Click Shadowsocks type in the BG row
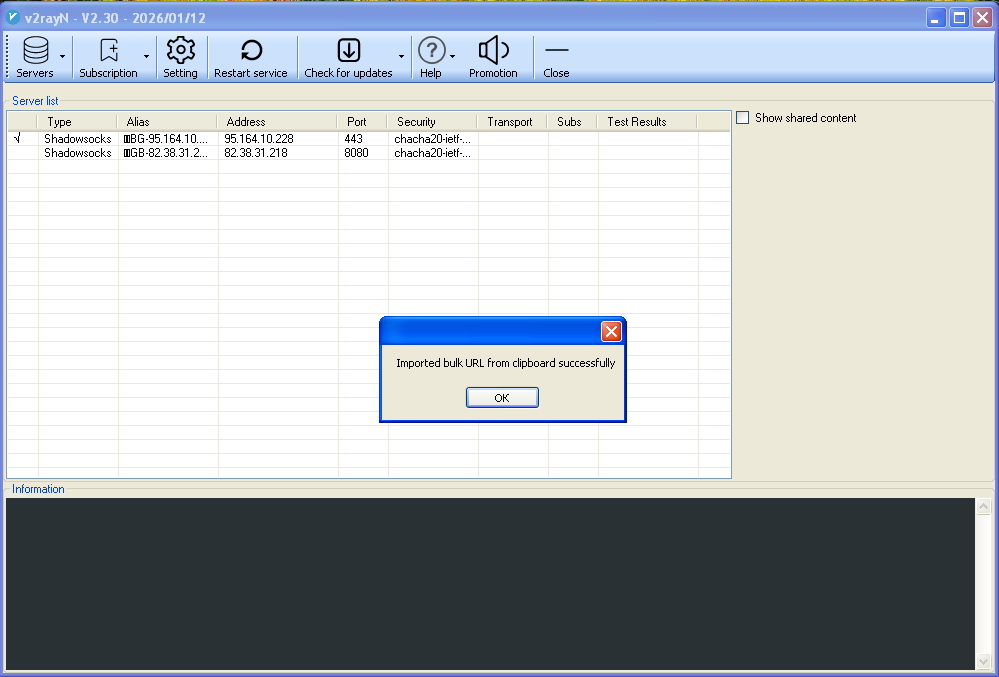Image resolution: width=999 pixels, height=677 pixels. click(78, 139)
